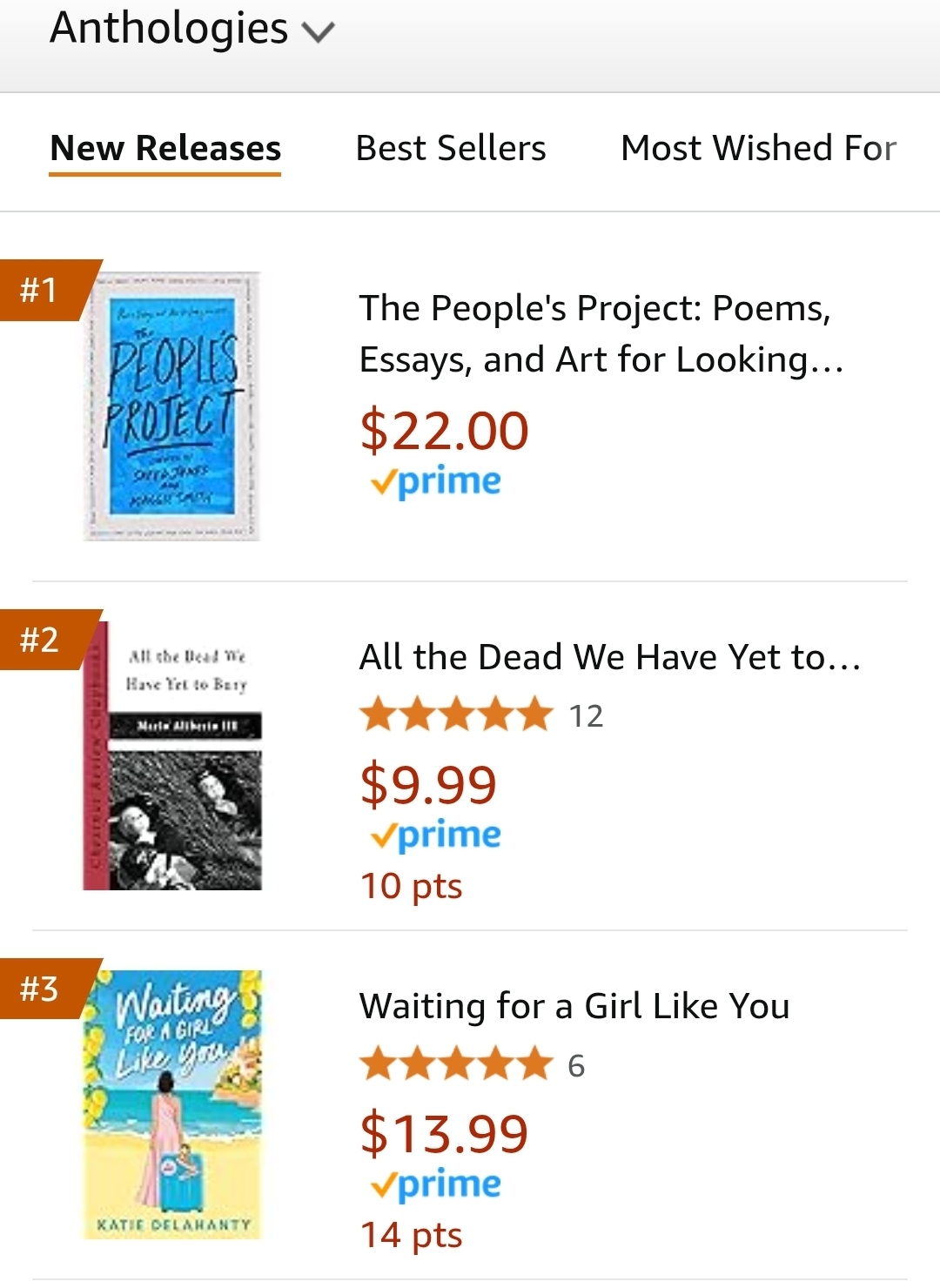Click the Prime badge under $22.00
This screenshot has width=940, height=1288.
point(436,481)
